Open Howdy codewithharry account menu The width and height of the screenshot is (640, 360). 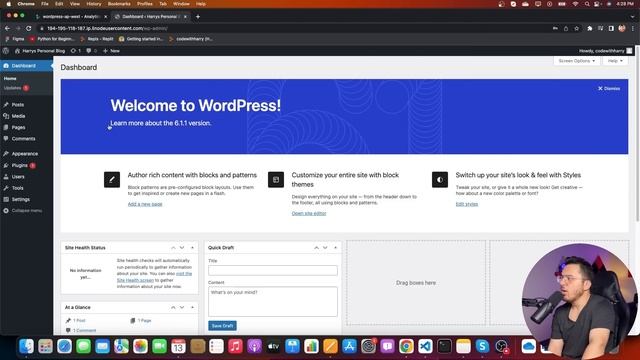tap(605, 51)
